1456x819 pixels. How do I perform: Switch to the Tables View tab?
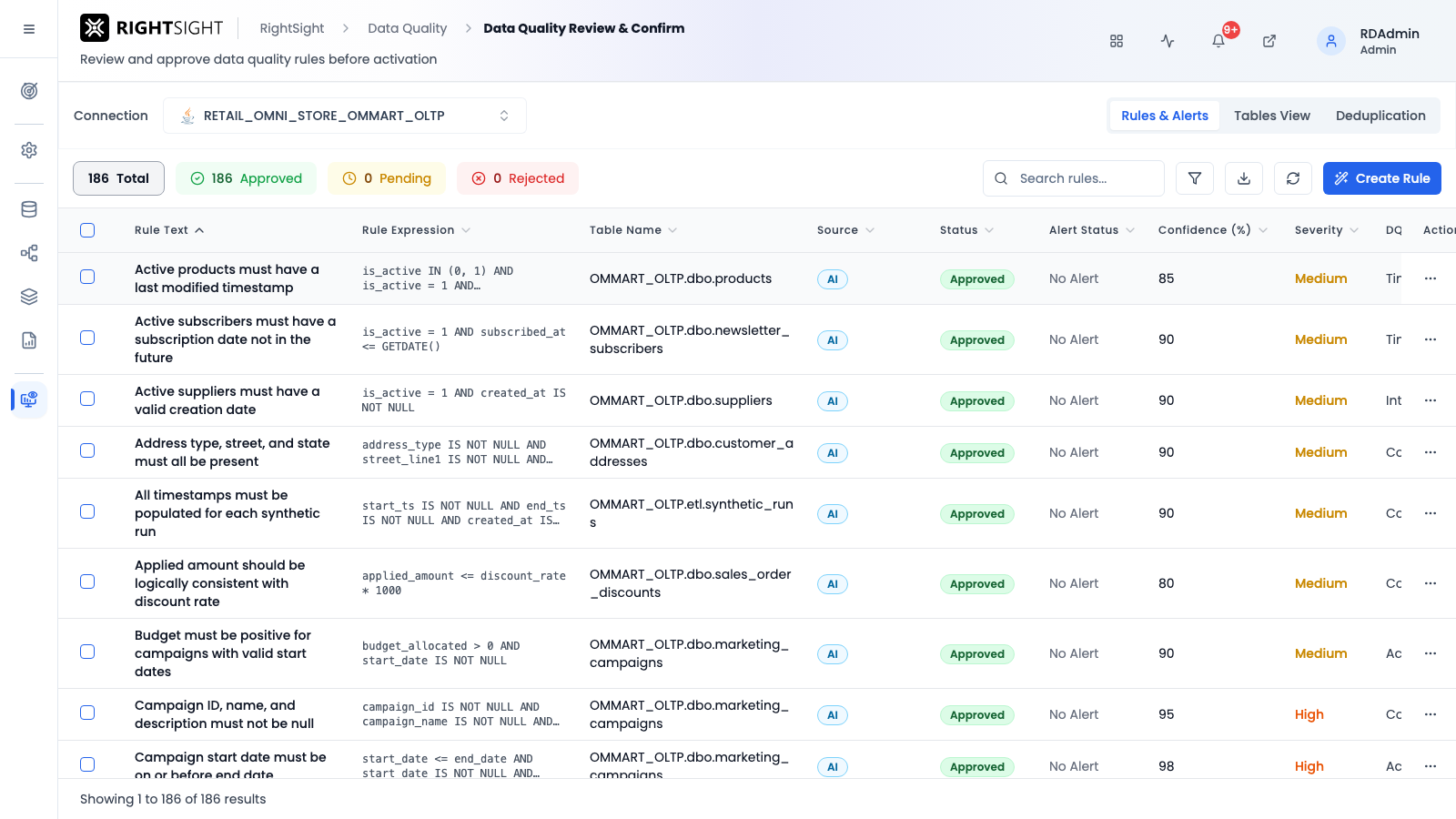[x=1271, y=116]
